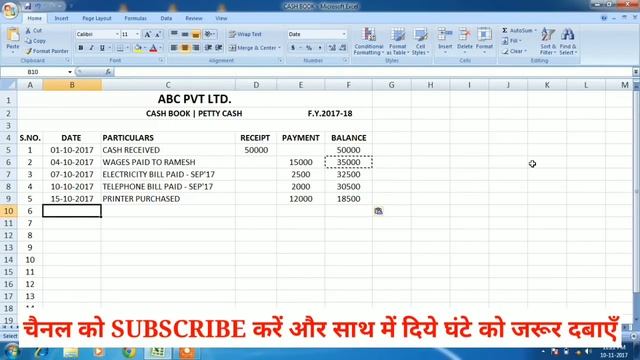Image resolution: width=640 pixels, height=360 pixels.
Task: Toggle Bottom Align
Action: click(x=196, y=34)
